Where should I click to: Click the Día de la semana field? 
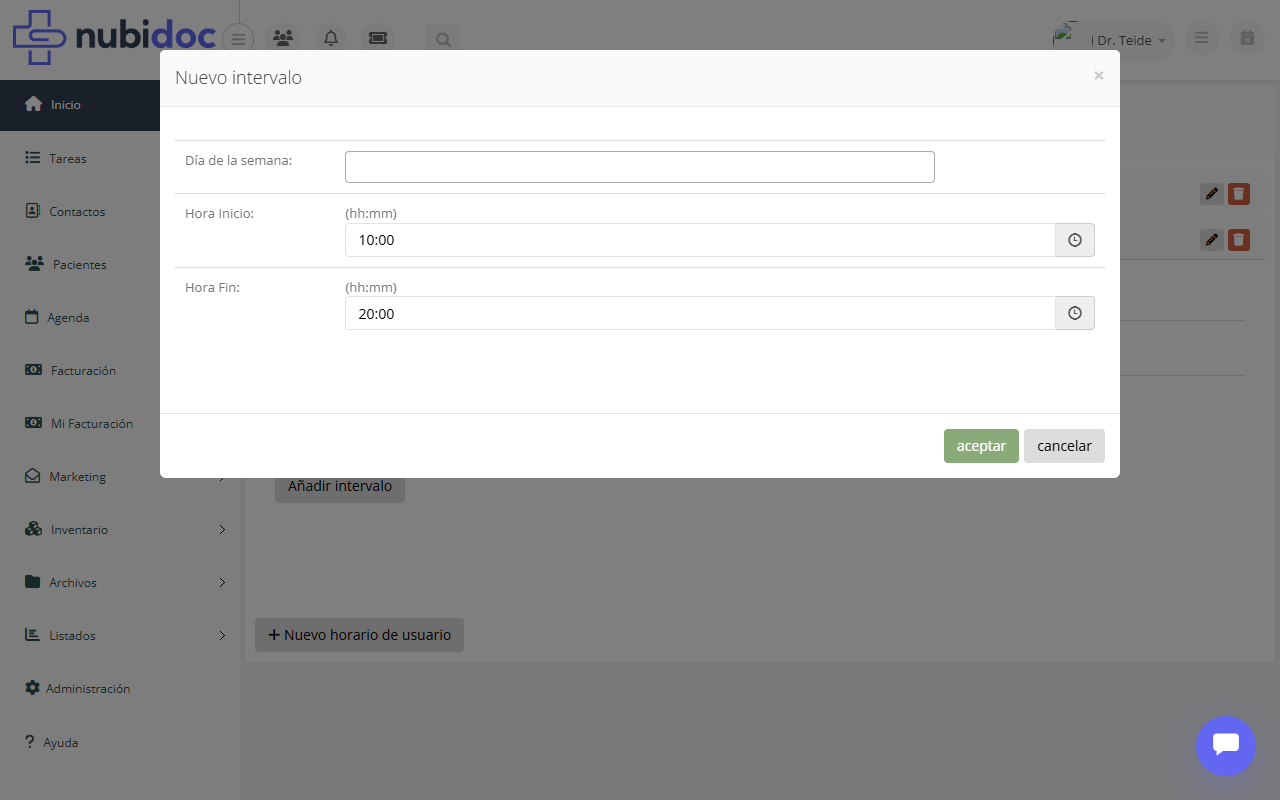(x=640, y=167)
